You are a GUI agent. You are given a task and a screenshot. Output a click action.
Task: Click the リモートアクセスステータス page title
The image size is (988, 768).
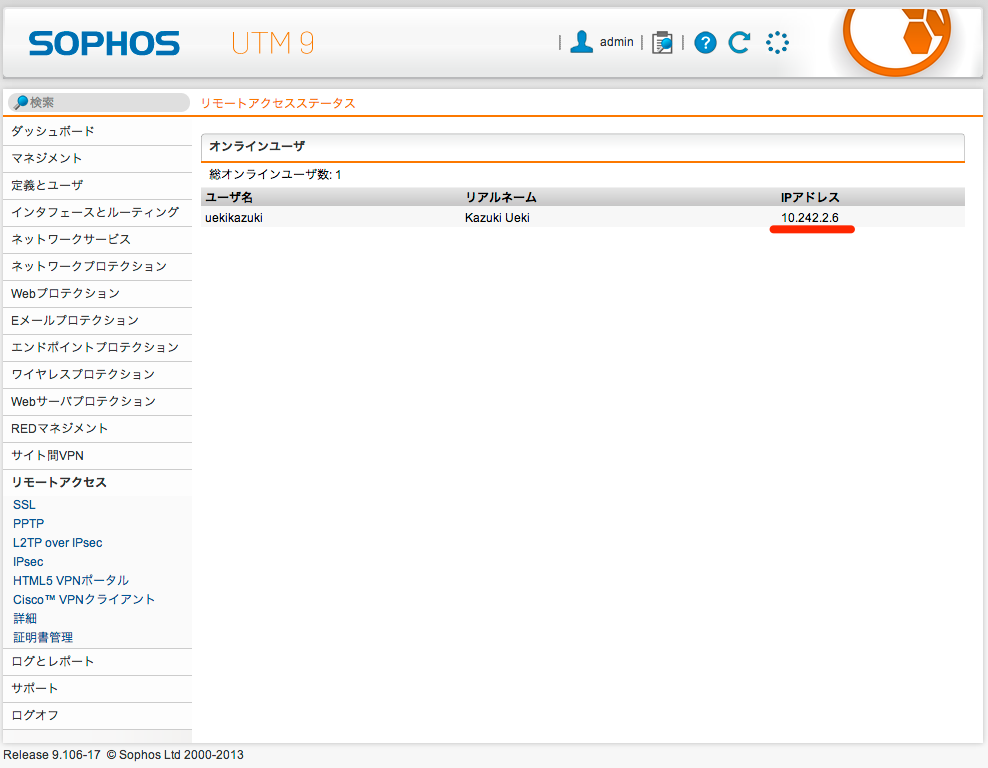click(x=278, y=103)
